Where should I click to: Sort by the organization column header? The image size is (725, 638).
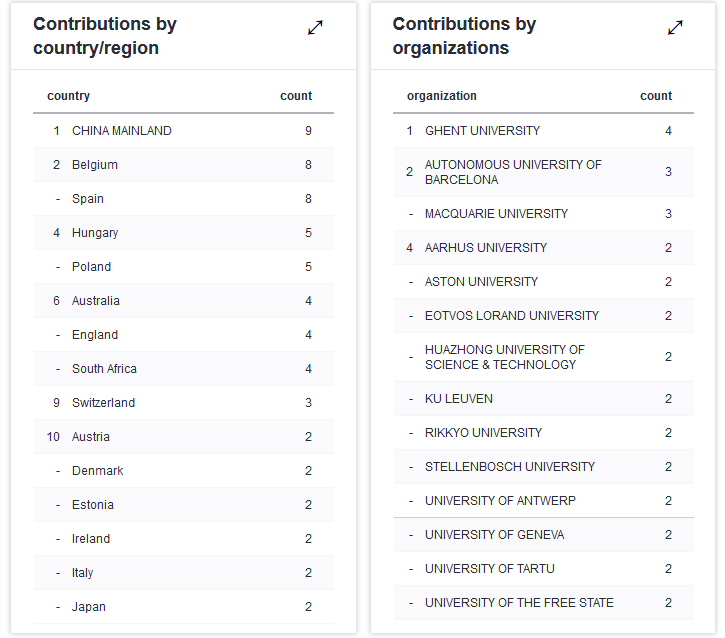442,96
